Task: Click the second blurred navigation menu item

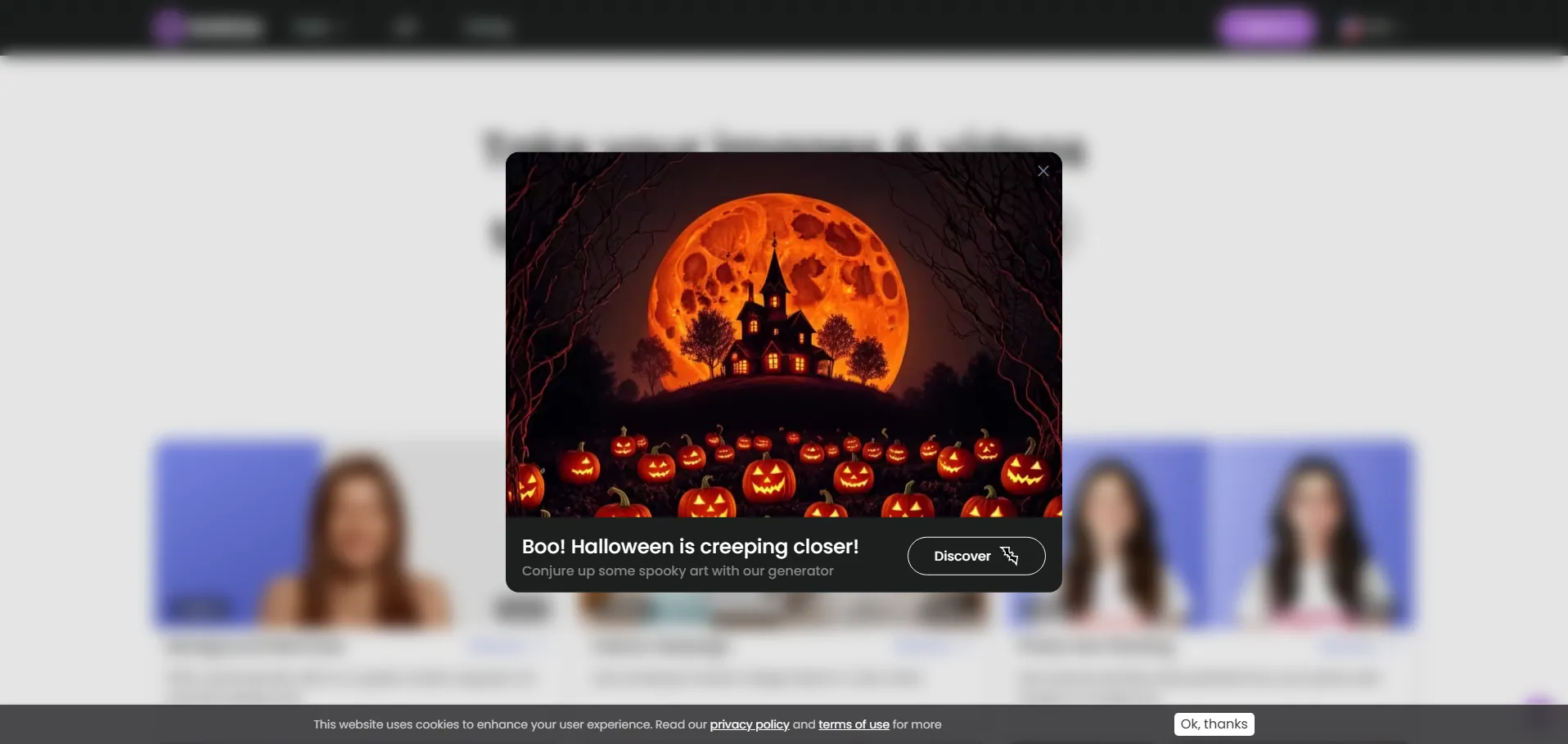Action: click(x=405, y=29)
